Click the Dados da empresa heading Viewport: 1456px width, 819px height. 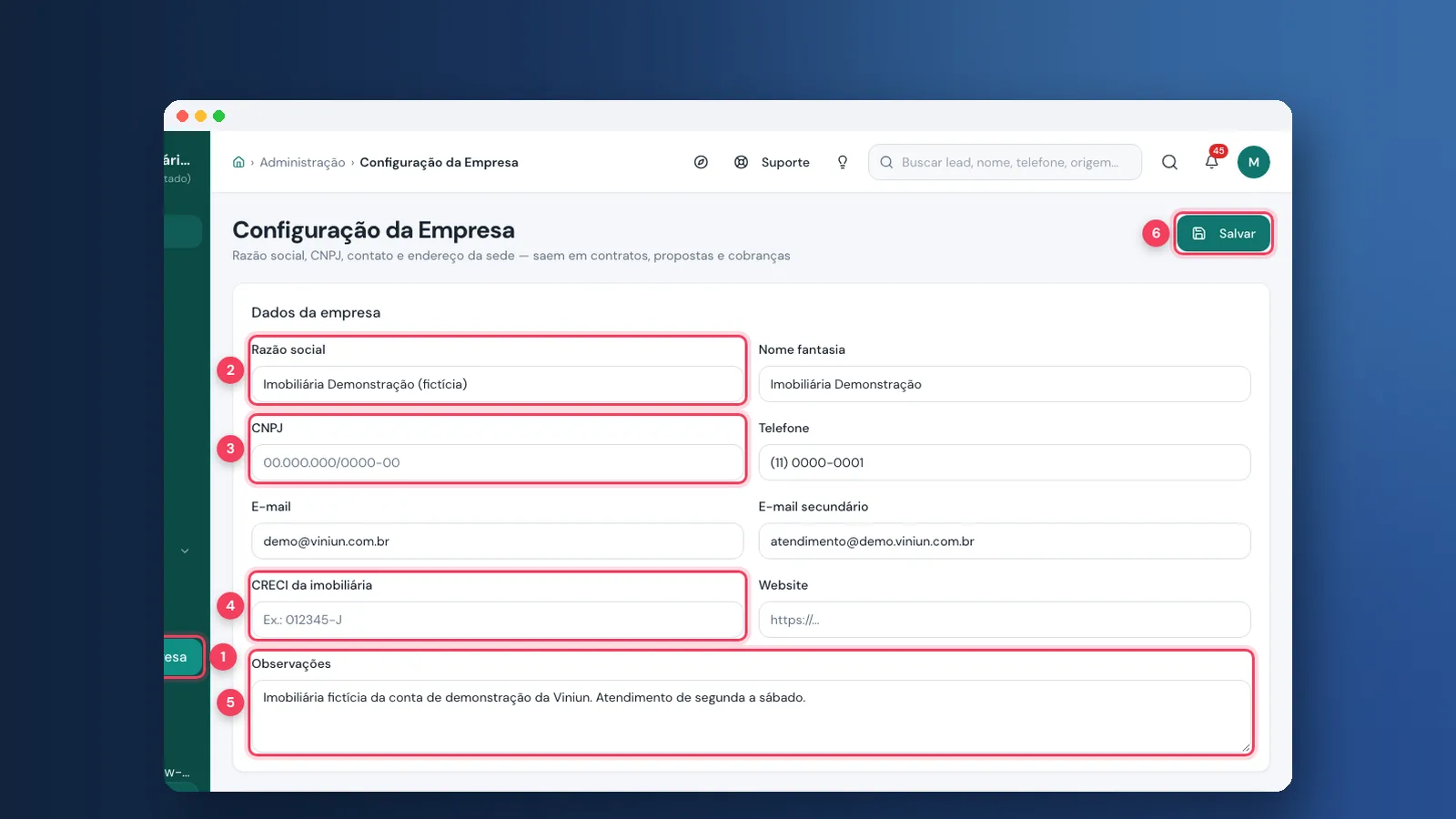[316, 312]
